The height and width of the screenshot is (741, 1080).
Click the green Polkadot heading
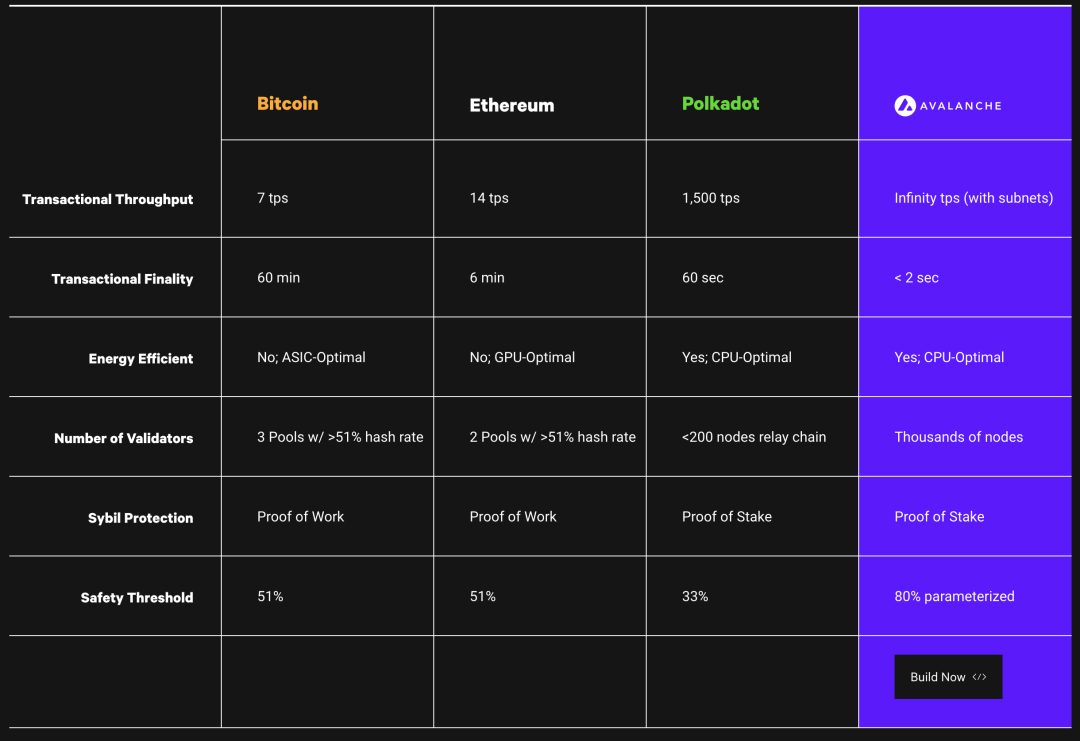tap(720, 104)
